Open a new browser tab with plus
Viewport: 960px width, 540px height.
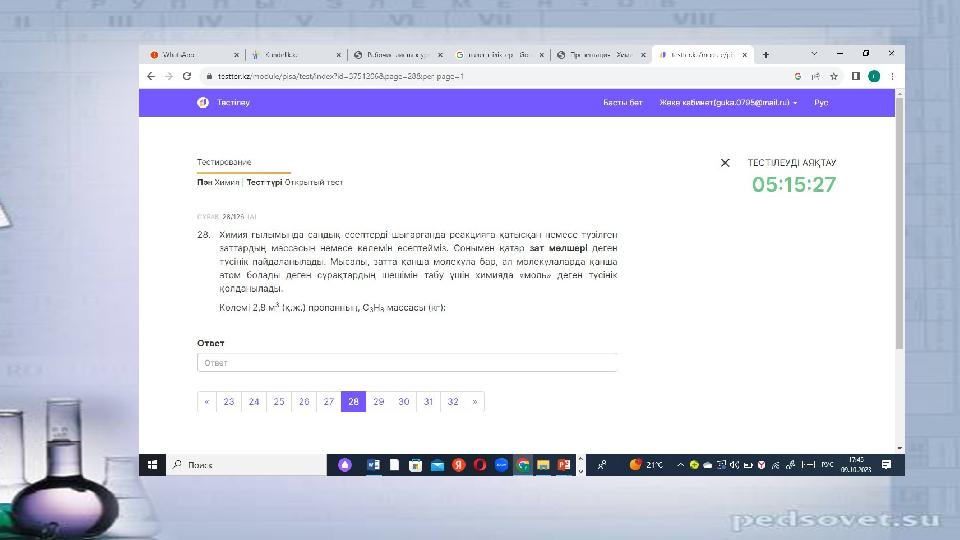coord(765,55)
